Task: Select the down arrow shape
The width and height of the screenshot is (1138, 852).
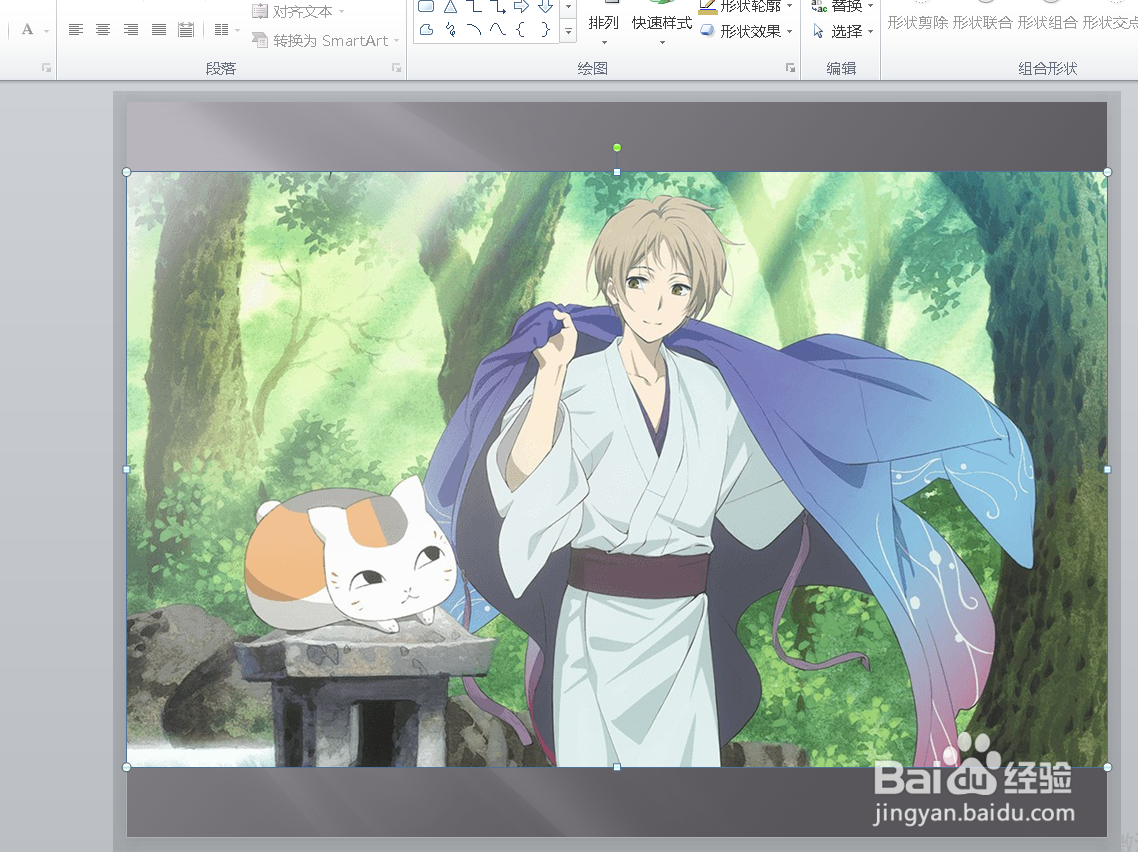Action: pos(545,7)
